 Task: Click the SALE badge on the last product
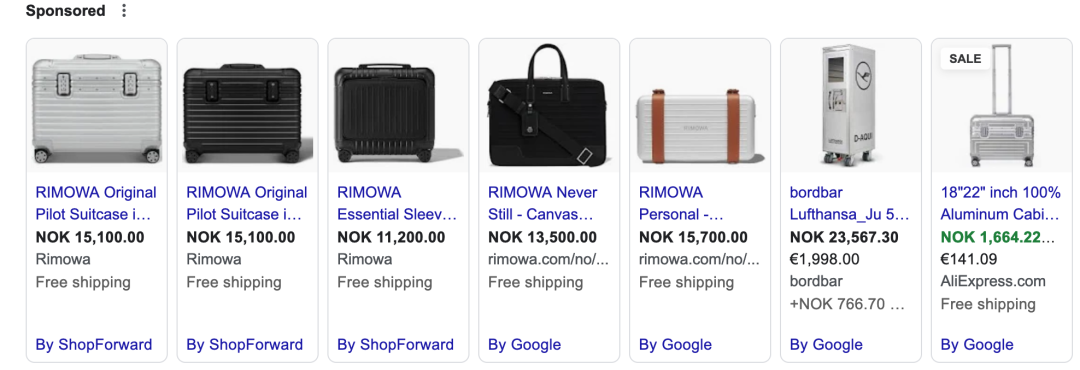point(965,59)
